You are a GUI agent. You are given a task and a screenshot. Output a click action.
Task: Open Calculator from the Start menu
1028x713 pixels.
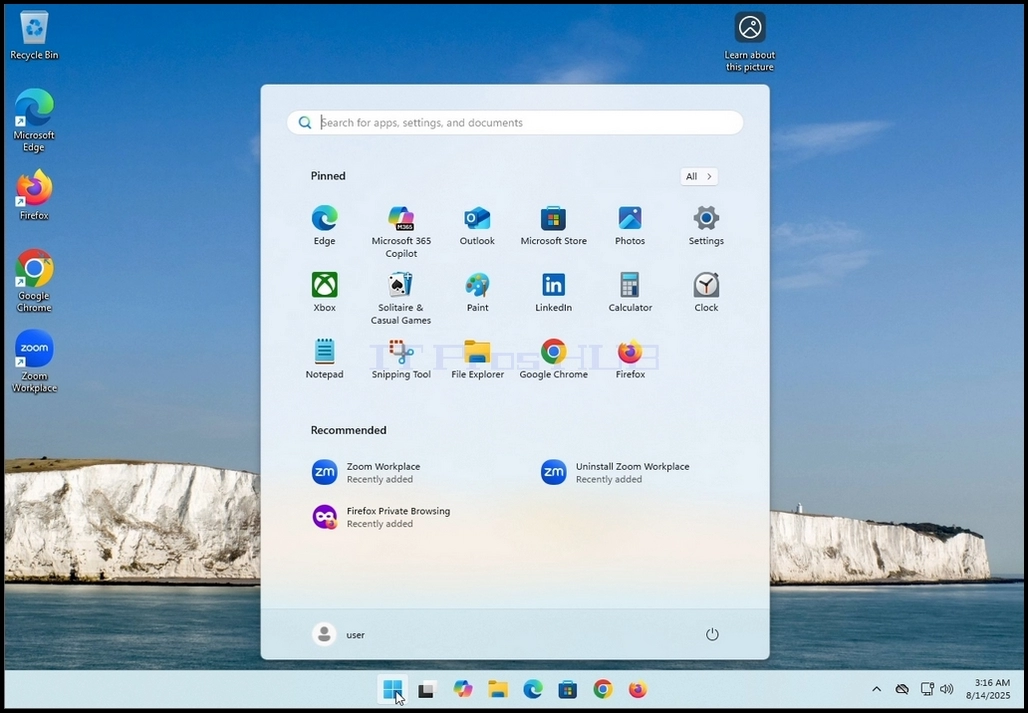coord(629,292)
